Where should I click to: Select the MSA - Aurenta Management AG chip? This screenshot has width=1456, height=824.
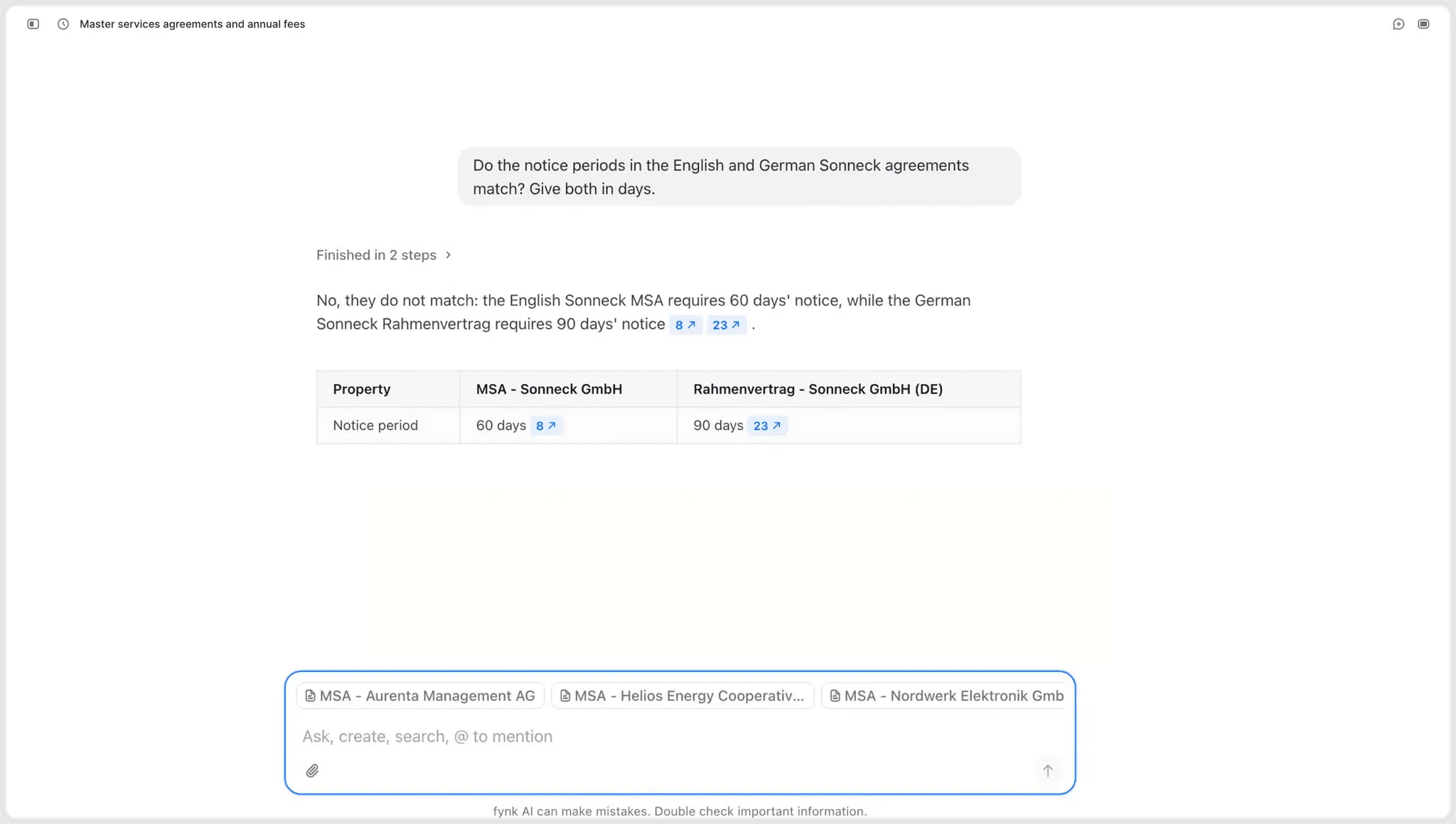[x=420, y=696]
